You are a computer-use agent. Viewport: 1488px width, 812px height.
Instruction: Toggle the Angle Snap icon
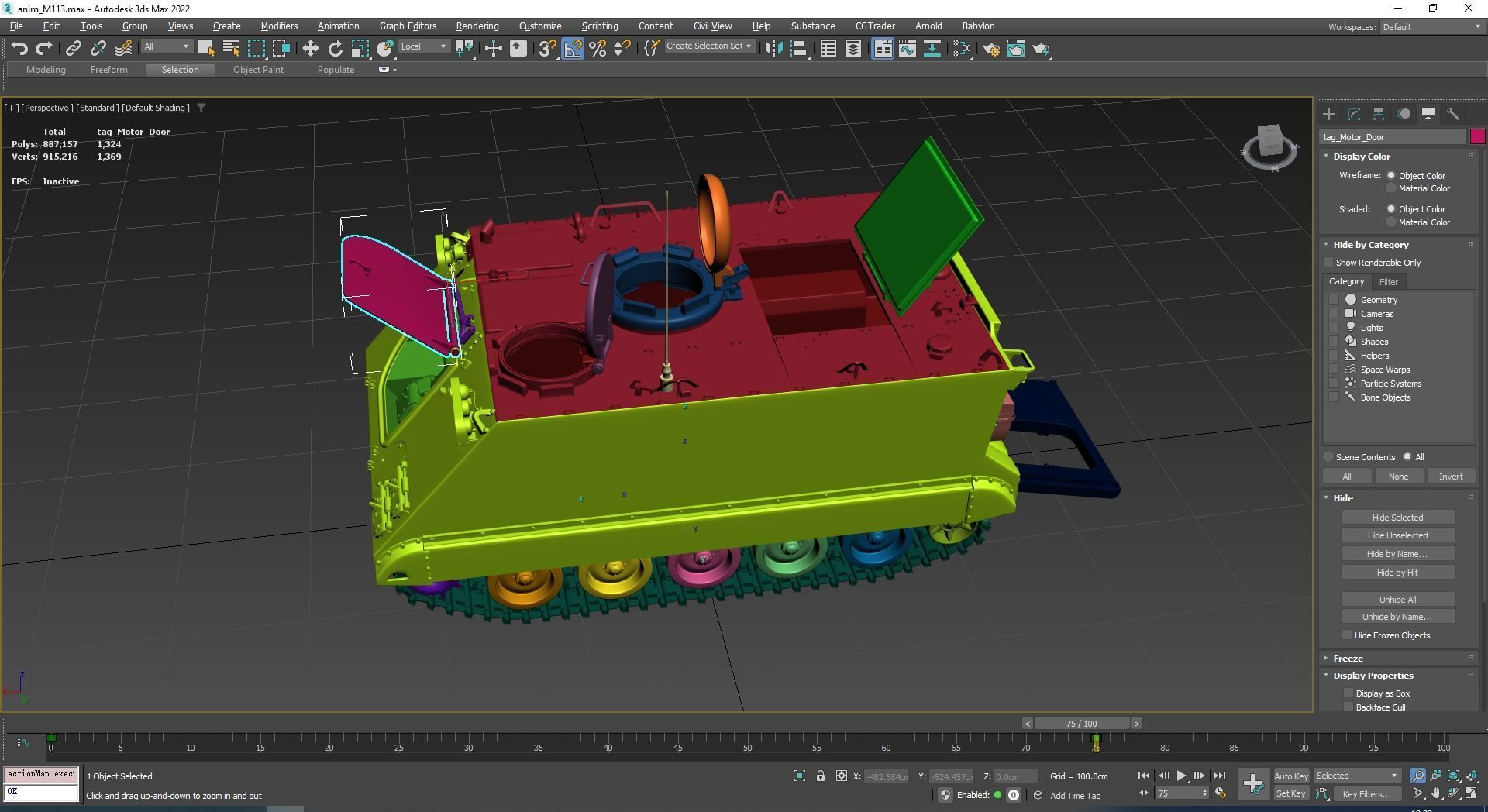pos(573,48)
